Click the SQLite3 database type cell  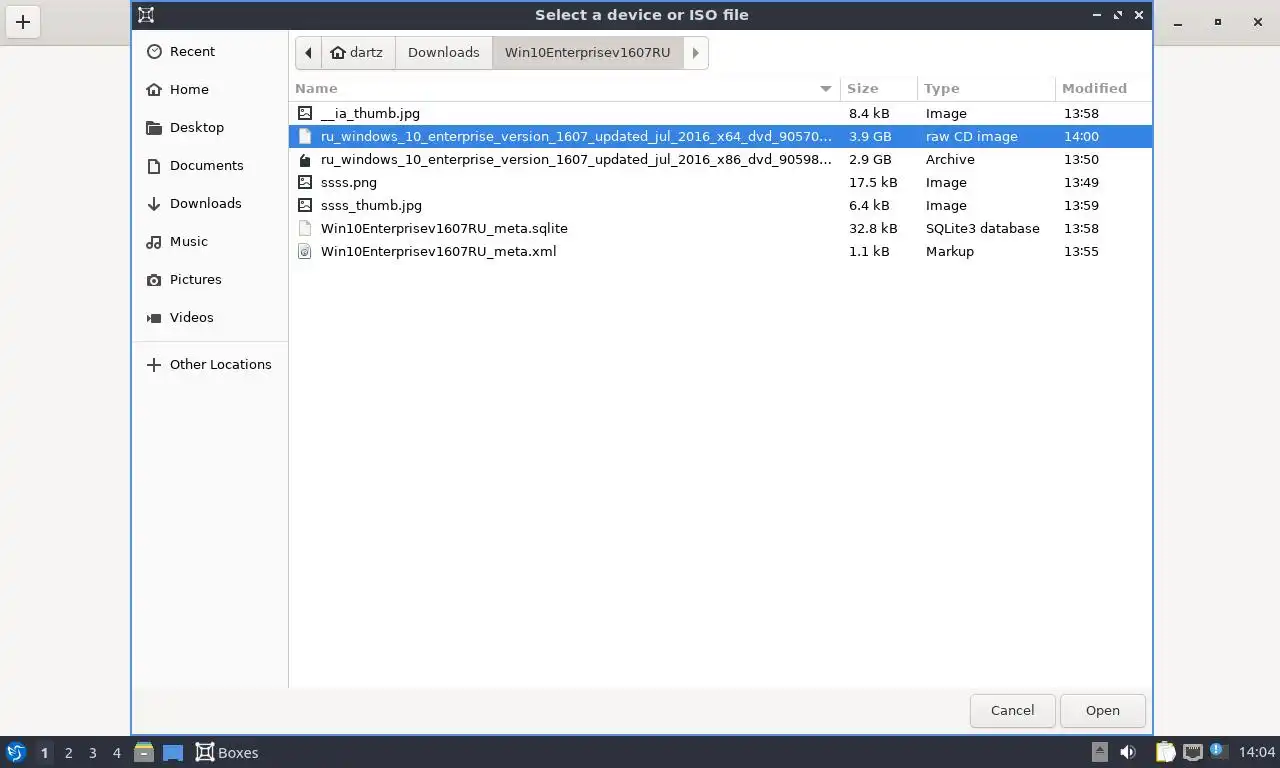click(x=982, y=228)
